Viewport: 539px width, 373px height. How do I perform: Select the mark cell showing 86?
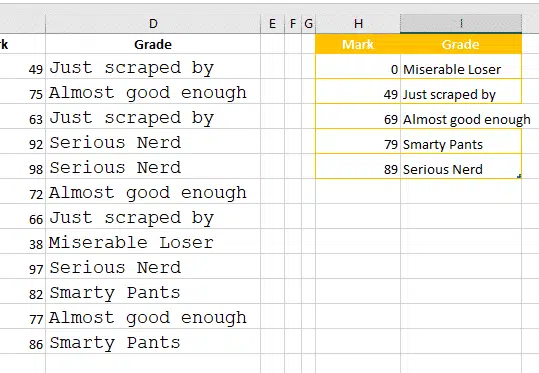[x=22, y=342]
